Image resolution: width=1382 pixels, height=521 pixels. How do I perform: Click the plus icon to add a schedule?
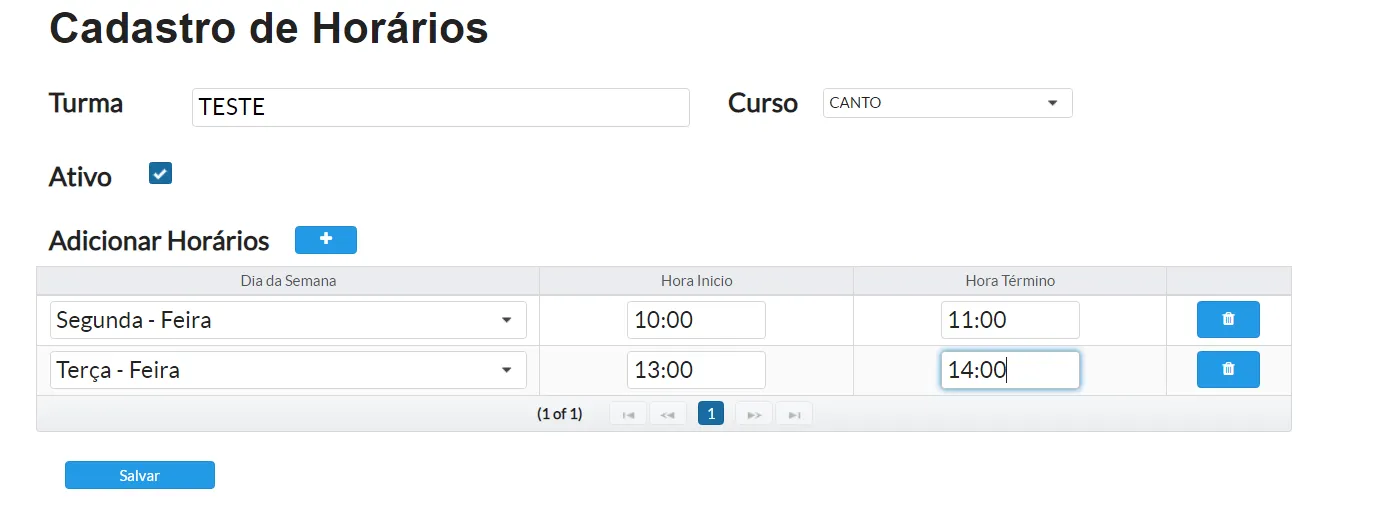(325, 240)
